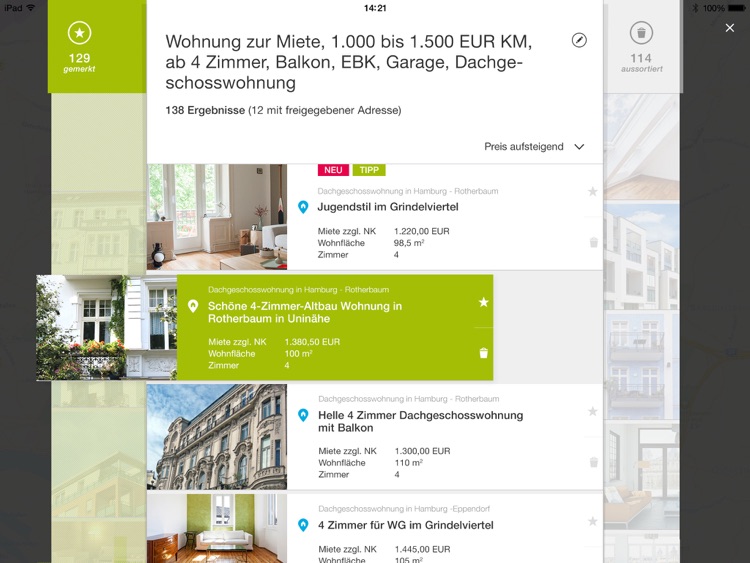The width and height of the screenshot is (750, 563).
Task: Star the Helle 4 Zimmer Dachgeschosswohnung listing
Action: pyautogui.click(x=593, y=411)
